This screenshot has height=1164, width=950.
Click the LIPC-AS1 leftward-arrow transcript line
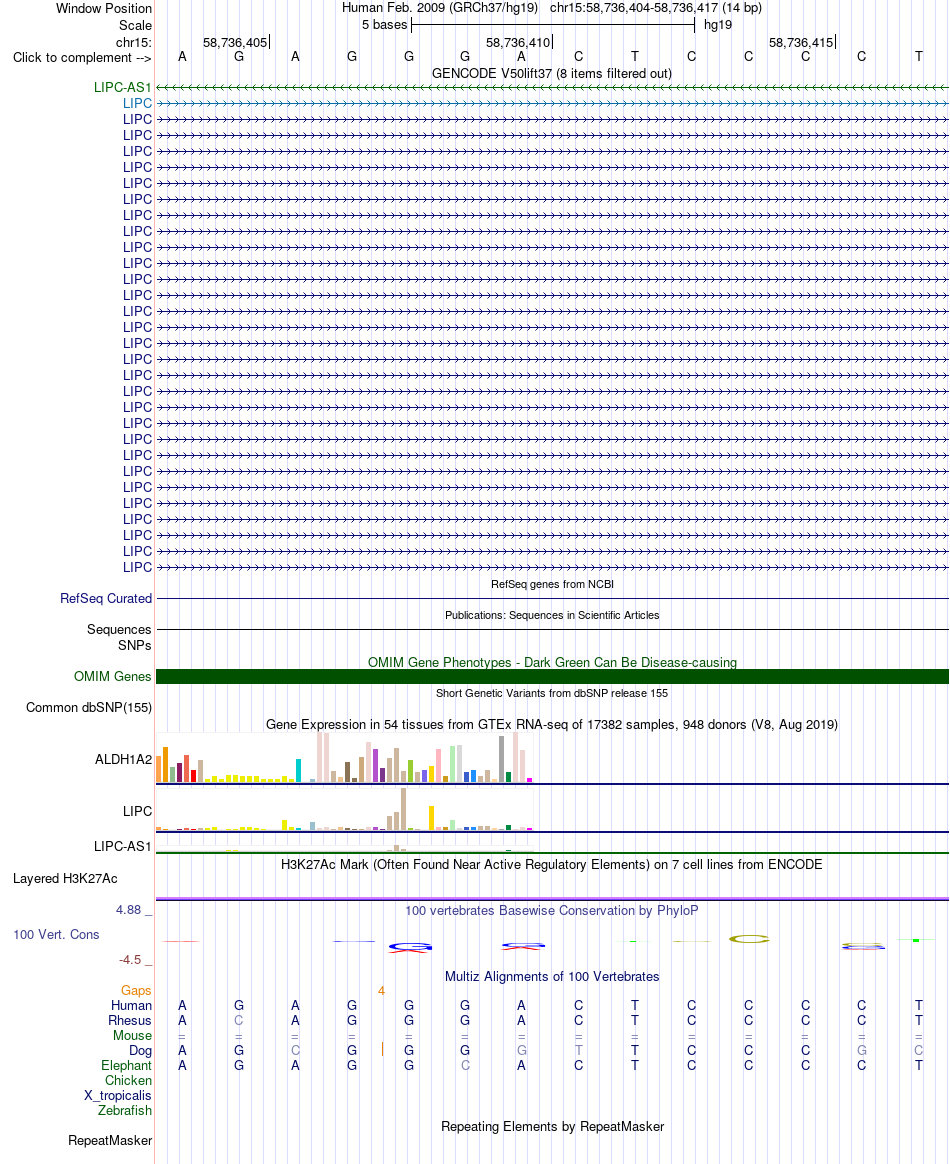click(552, 88)
